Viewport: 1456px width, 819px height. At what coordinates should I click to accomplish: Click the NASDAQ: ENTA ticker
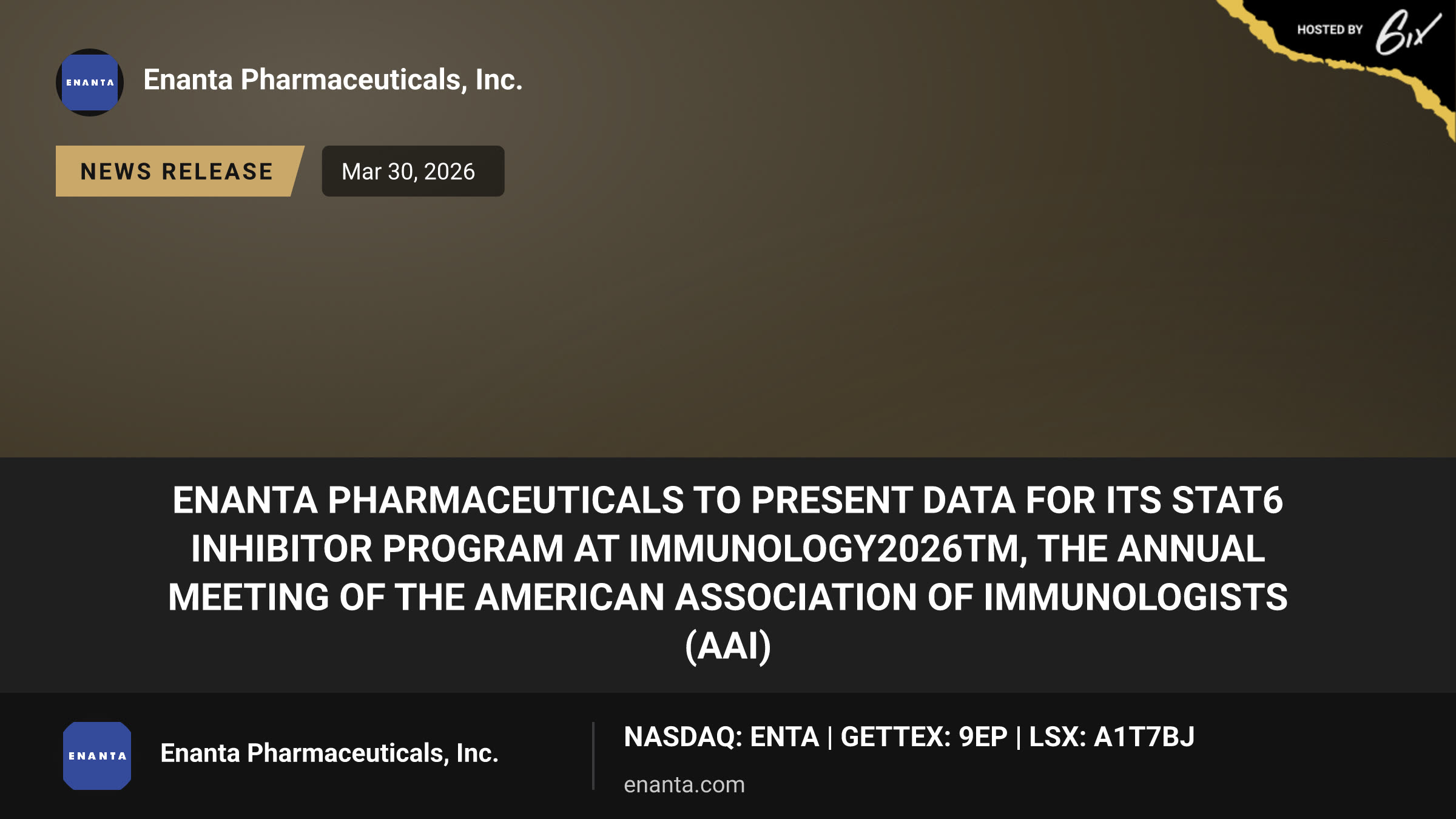click(721, 737)
